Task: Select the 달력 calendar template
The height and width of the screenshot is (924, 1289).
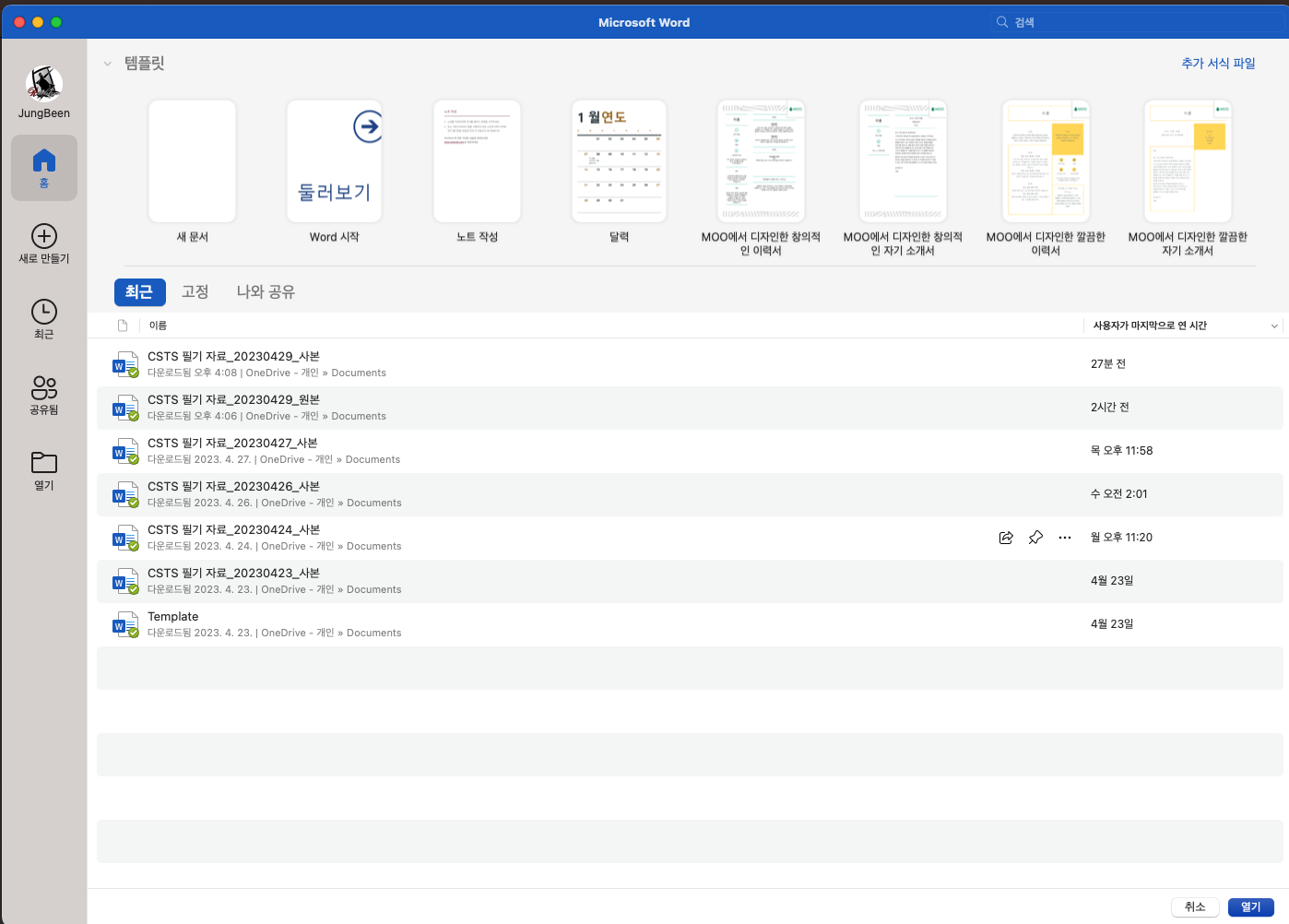Action: [619, 161]
